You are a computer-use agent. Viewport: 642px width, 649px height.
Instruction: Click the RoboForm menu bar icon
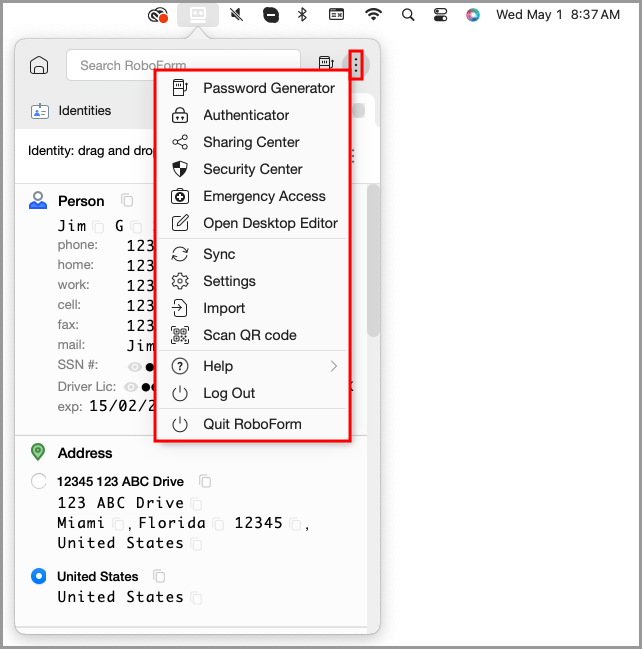(198, 15)
